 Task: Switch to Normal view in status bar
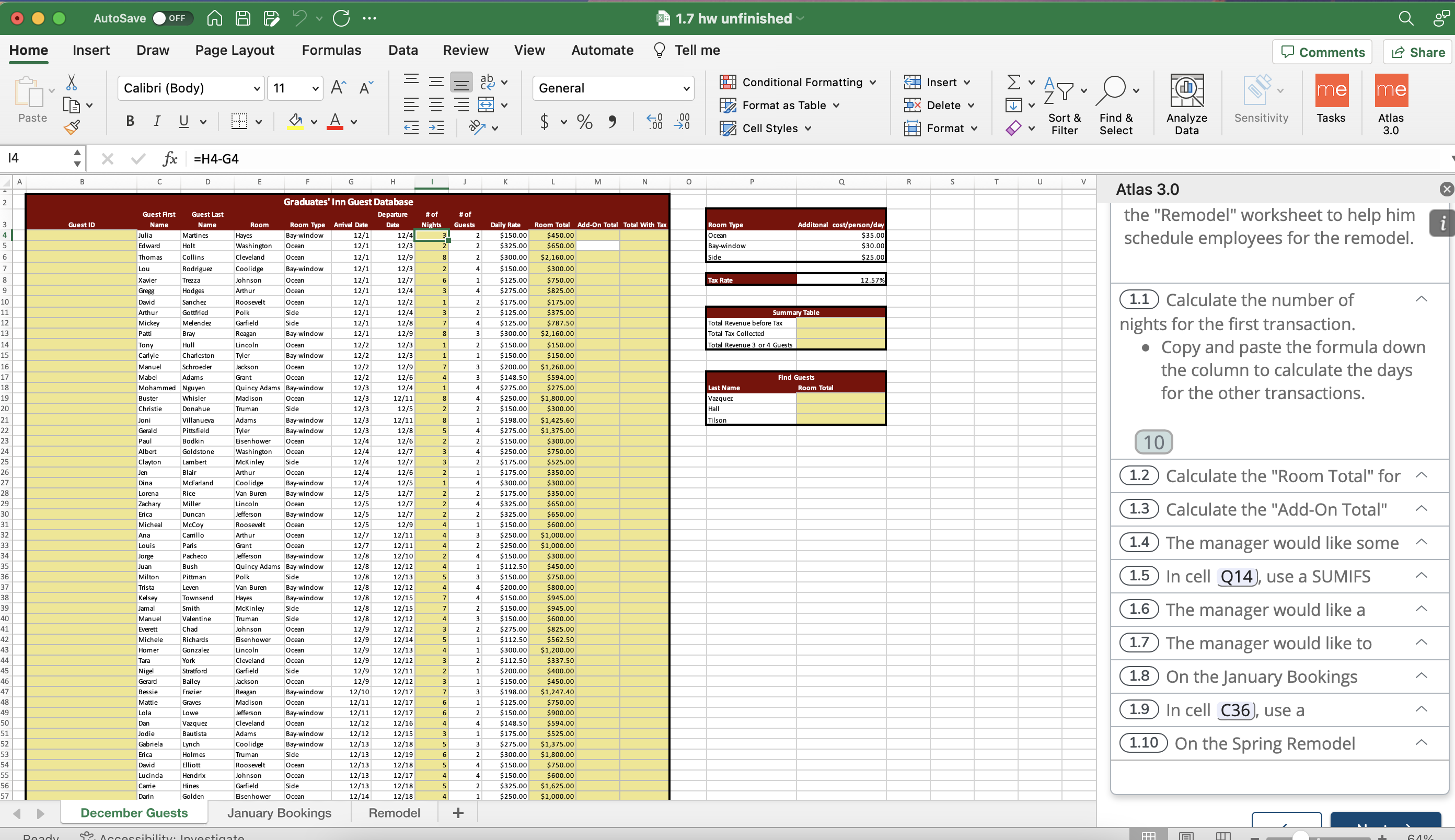pyautogui.click(x=1149, y=835)
